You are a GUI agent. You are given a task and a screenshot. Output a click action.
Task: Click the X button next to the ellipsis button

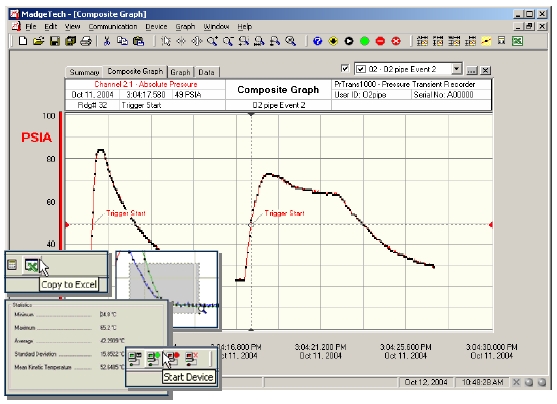click(x=485, y=70)
